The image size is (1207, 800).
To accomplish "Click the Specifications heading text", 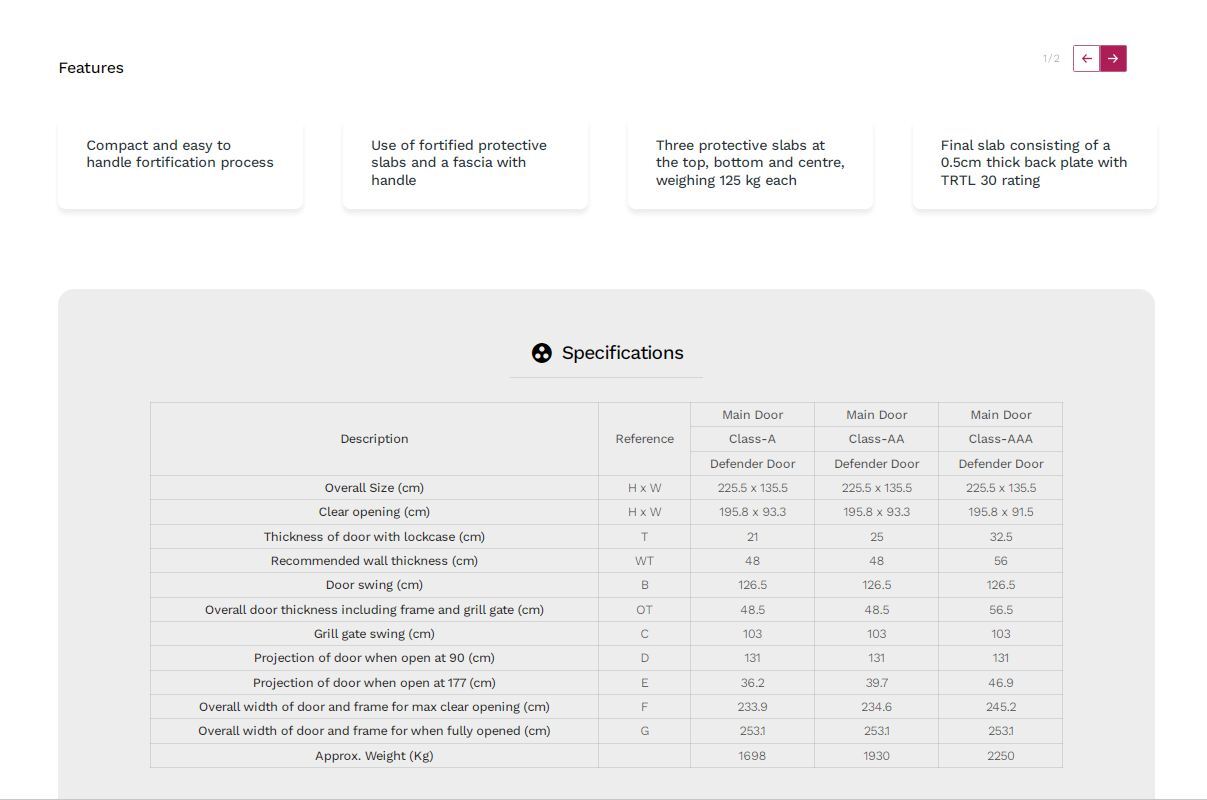I will click(623, 353).
